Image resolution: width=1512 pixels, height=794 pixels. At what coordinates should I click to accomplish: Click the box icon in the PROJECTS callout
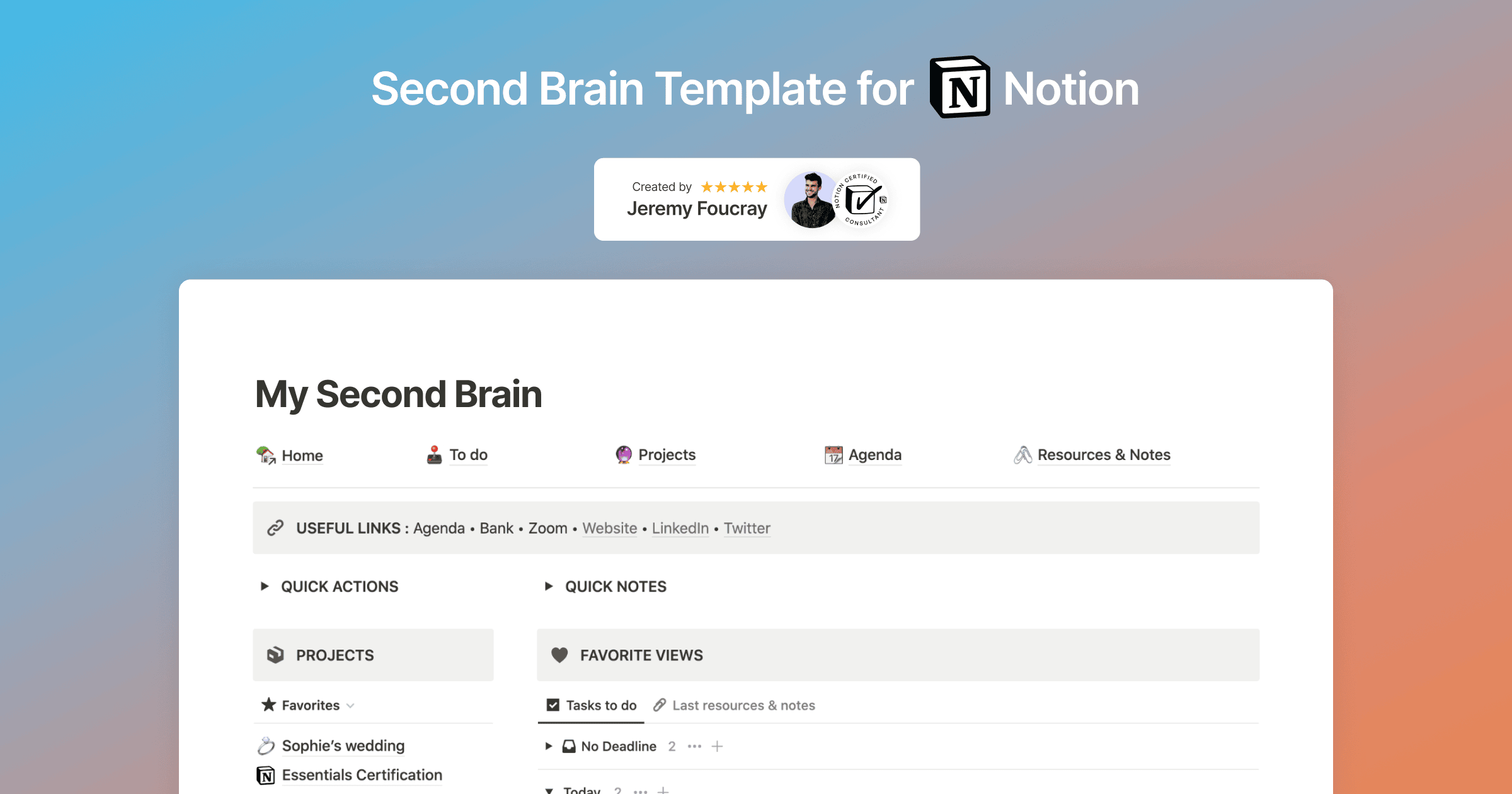tap(276, 655)
